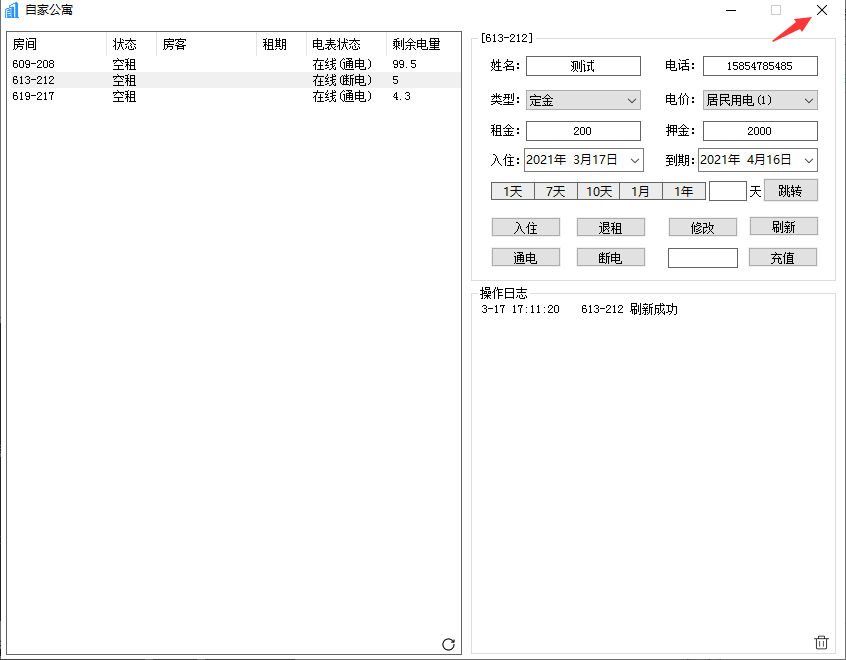Click the trash icon to clear the log

(x=821, y=642)
